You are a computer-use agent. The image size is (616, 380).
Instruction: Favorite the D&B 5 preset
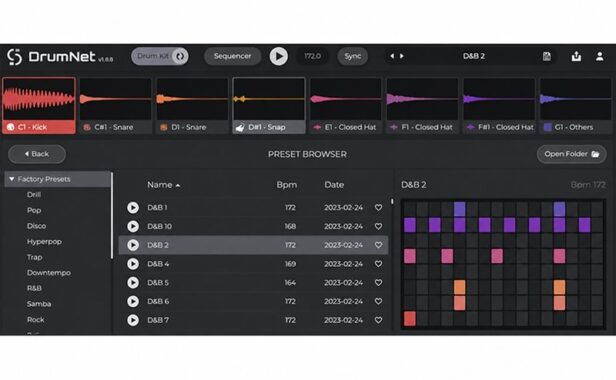click(378, 283)
